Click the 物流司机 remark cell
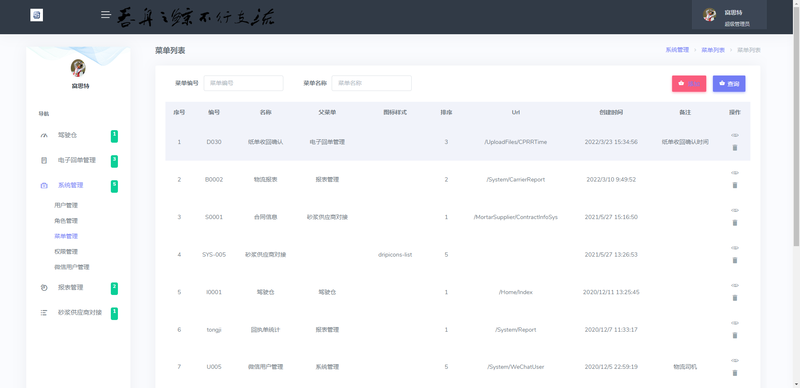 [x=685, y=367]
